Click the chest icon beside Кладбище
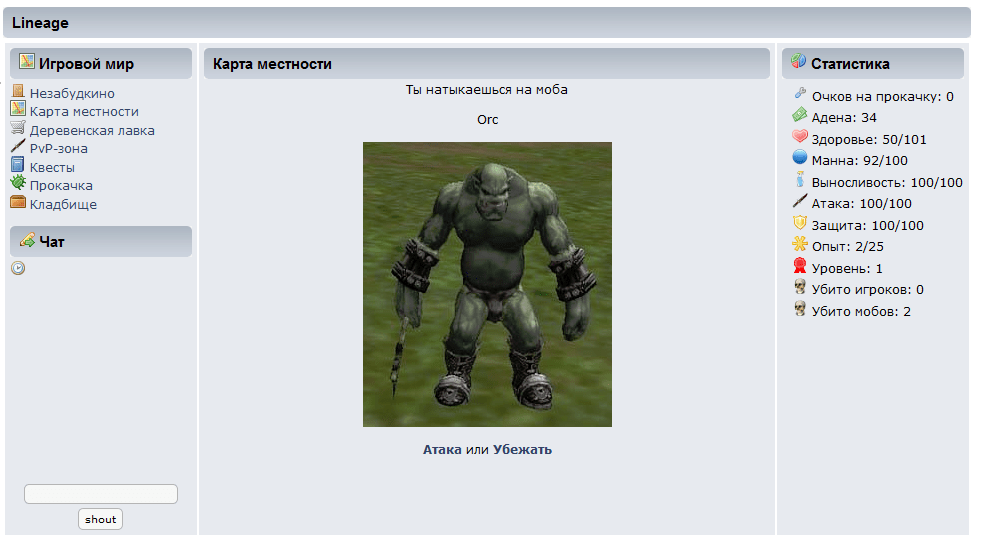The width and height of the screenshot is (983, 543). click(x=18, y=203)
